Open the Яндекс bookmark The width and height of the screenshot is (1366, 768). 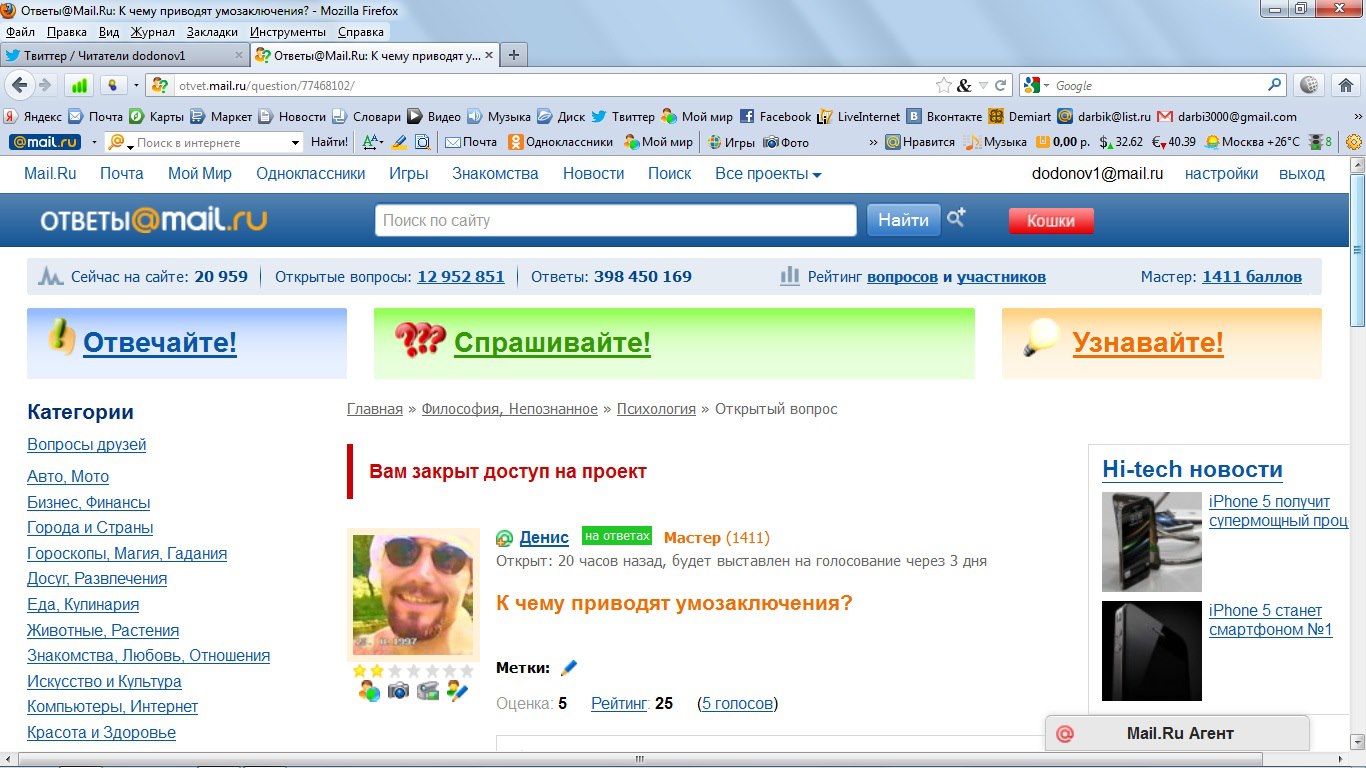(x=33, y=116)
